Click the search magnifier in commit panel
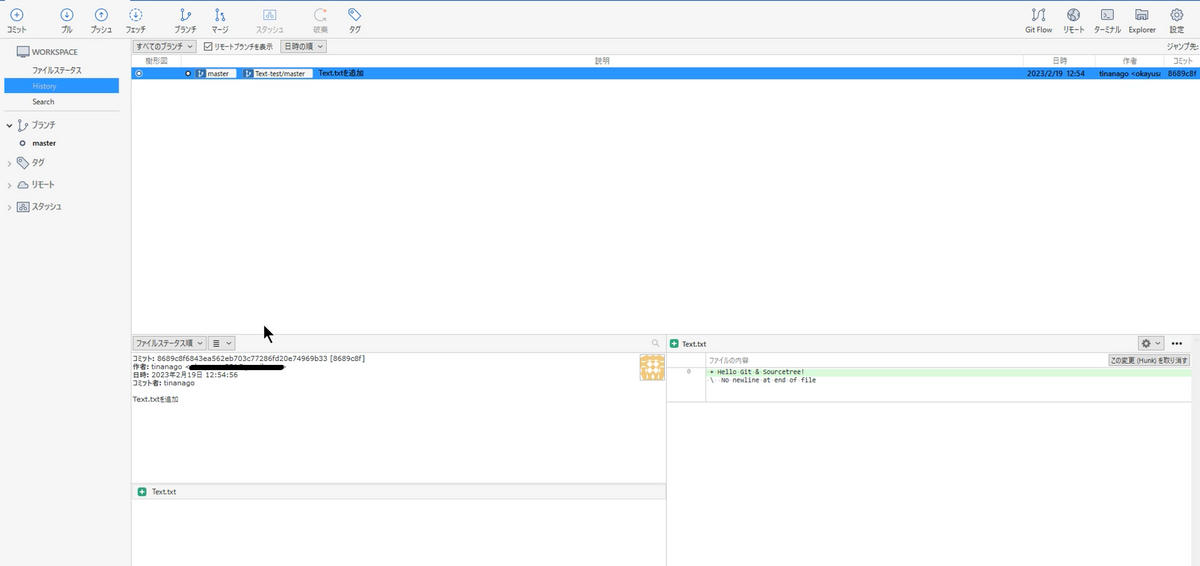The width and height of the screenshot is (1200, 566). pyautogui.click(x=655, y=343)
